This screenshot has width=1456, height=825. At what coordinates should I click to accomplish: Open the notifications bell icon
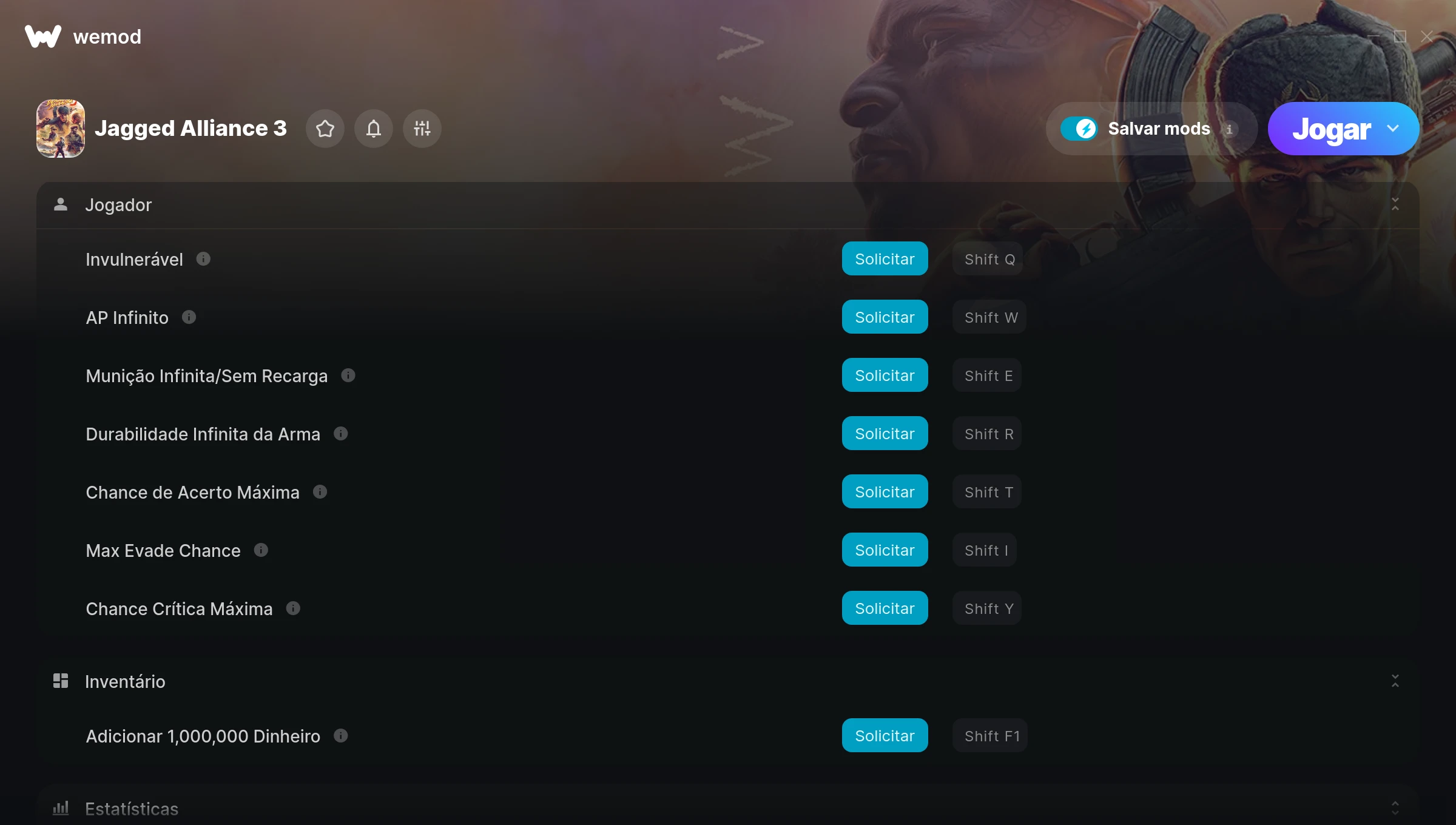tap(374, 129)
